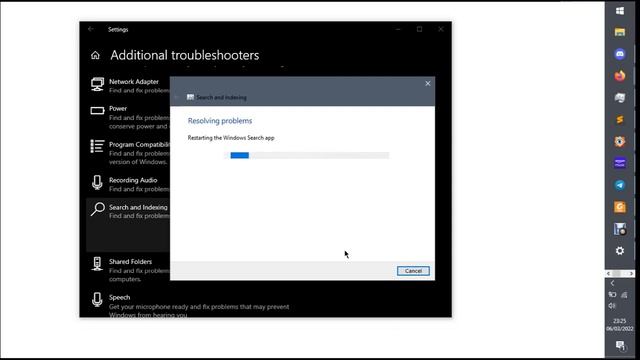Launch Discord from the taskbar

click(x=620, y=54)
